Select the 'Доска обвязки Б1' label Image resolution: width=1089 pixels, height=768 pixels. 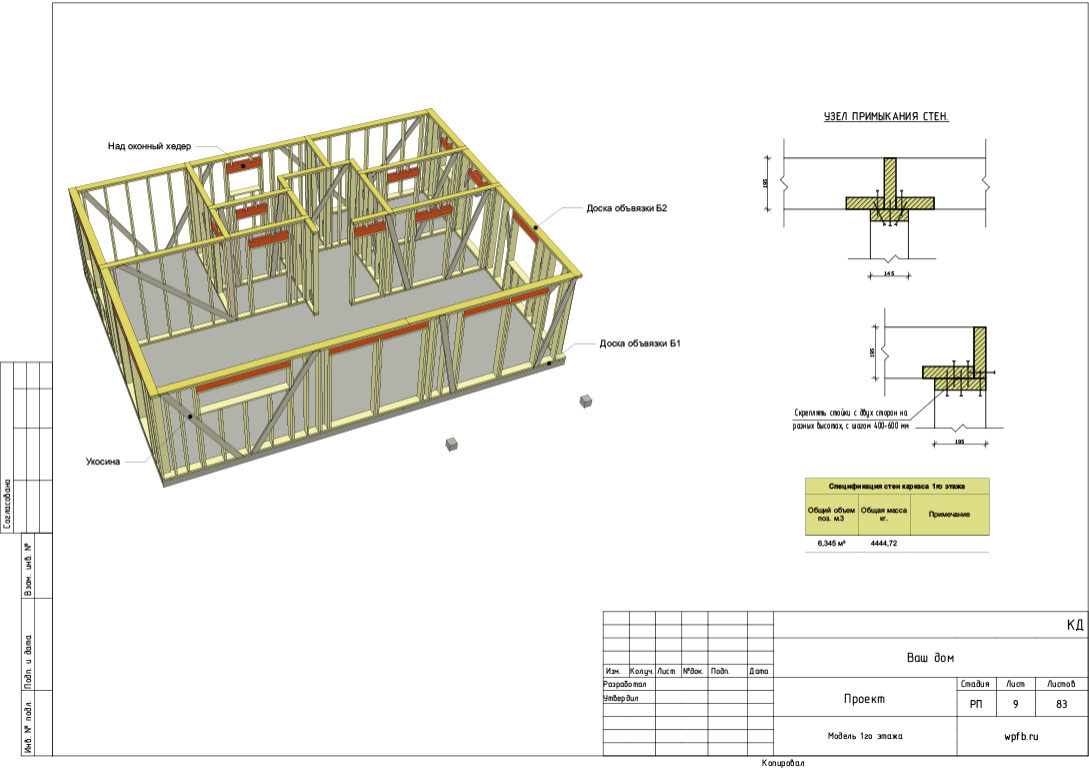[640, 343]
